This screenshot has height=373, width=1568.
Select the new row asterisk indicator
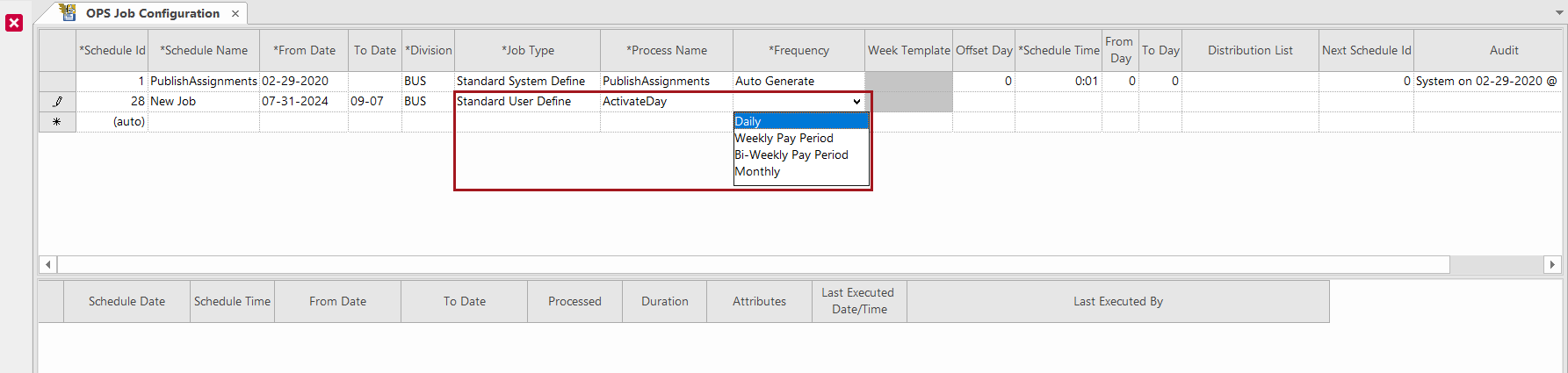pyautogui.click(x=57, y=122)
